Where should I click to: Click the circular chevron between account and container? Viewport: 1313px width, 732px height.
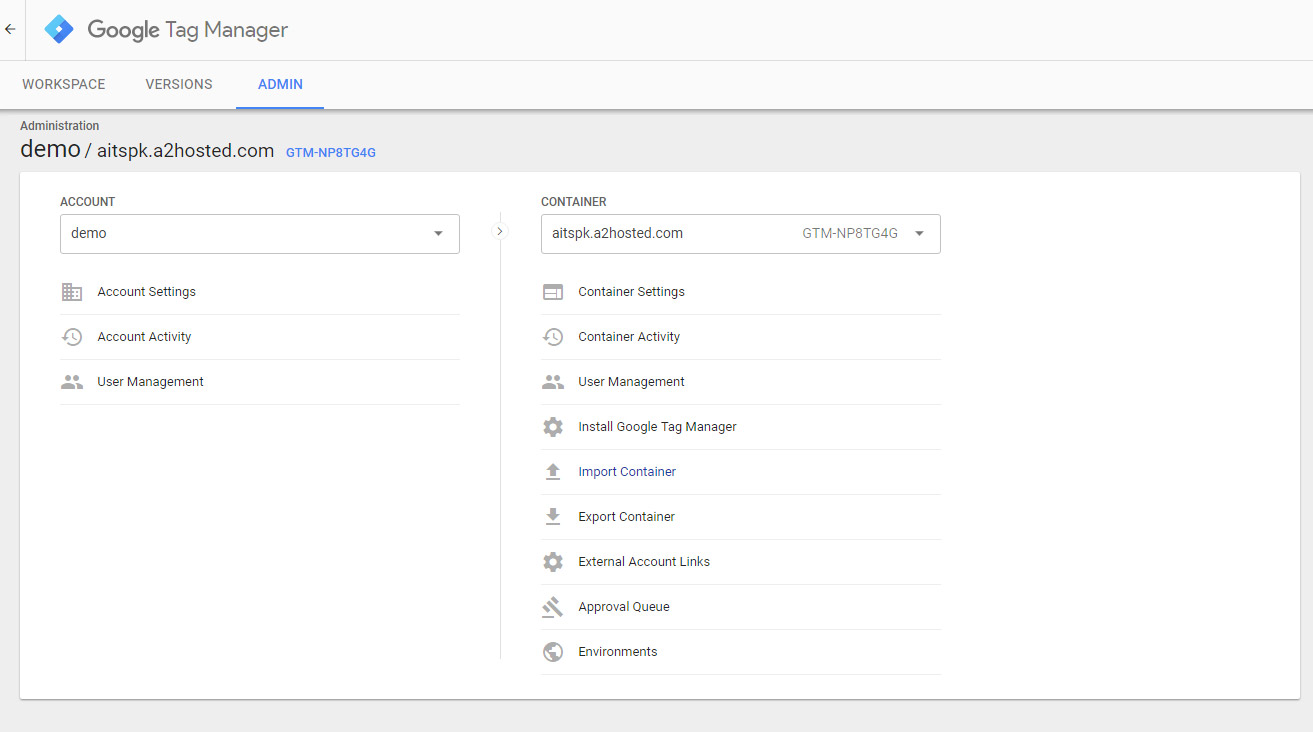[500, 231]
